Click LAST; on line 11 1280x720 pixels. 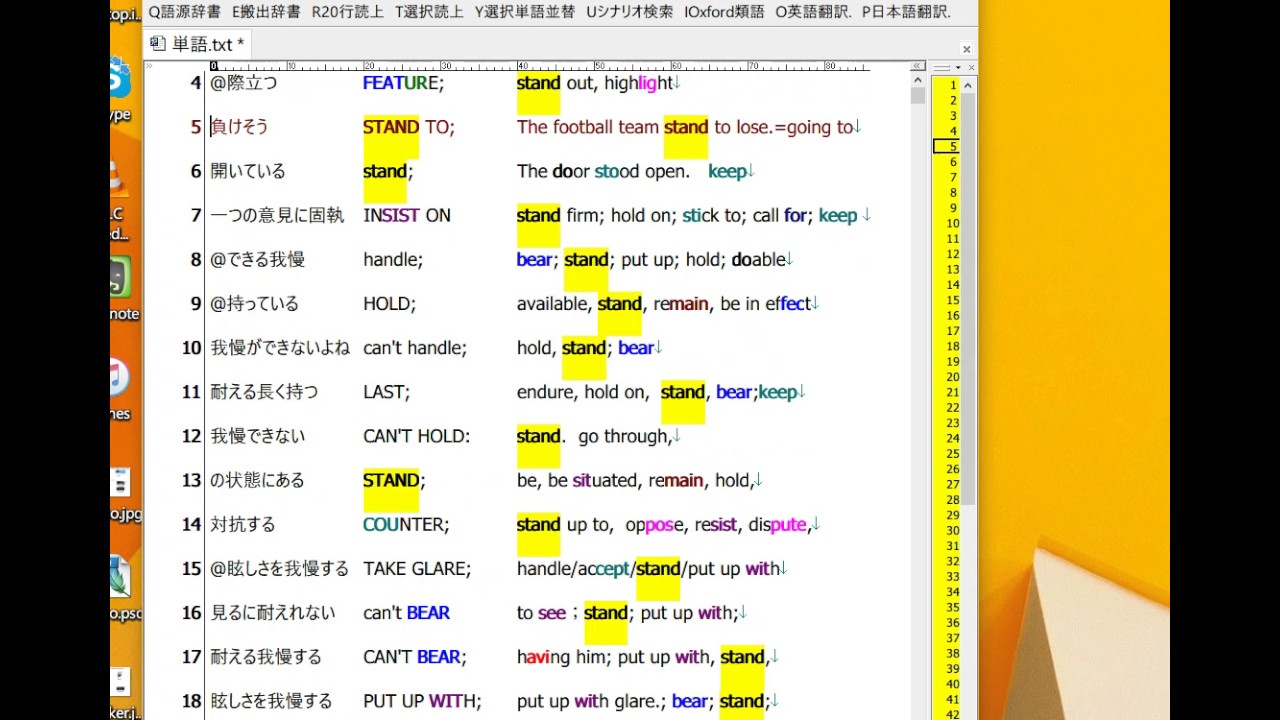point(386,392)
